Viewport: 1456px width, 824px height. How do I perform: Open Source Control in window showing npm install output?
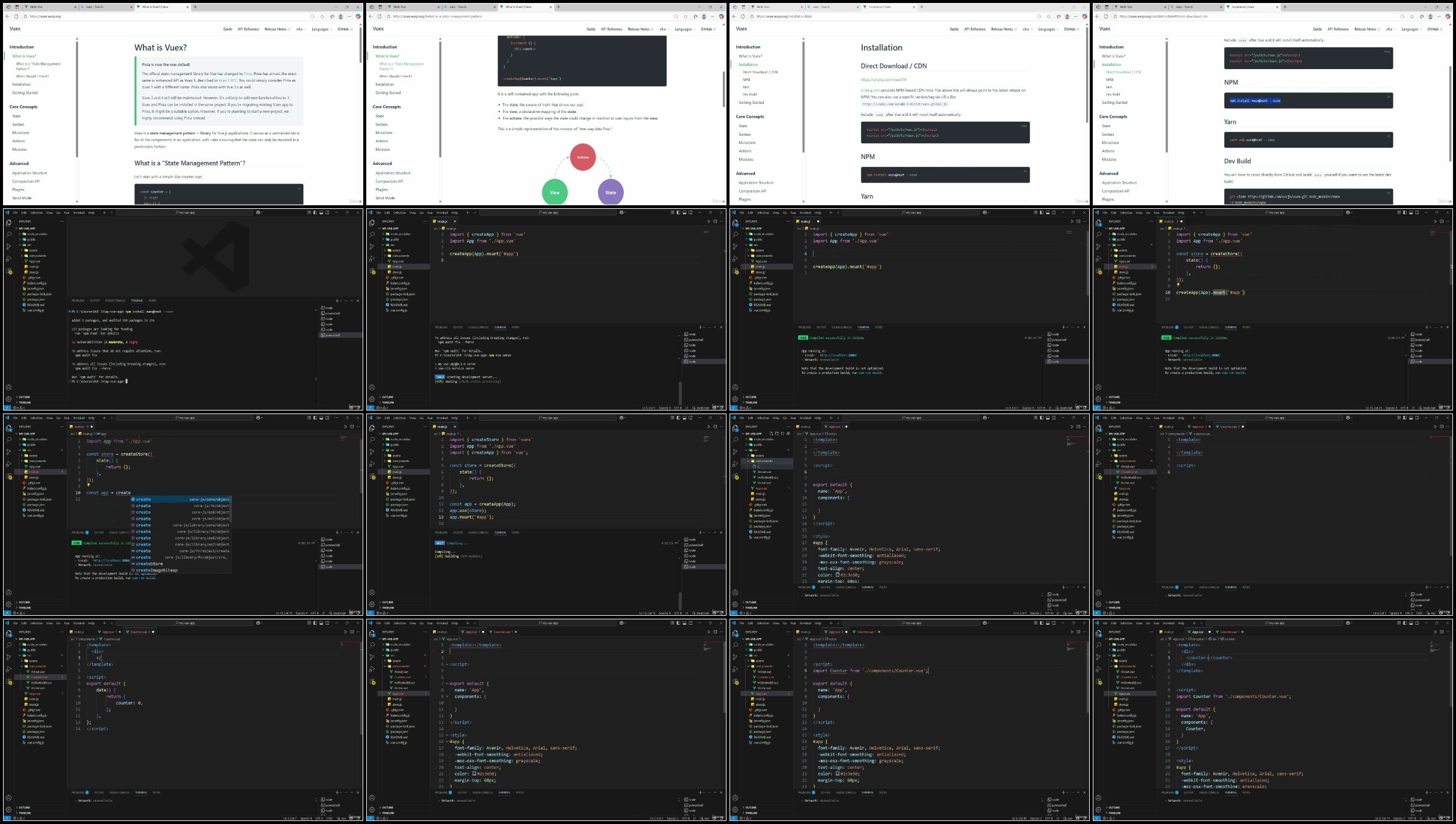click(8, 246)
